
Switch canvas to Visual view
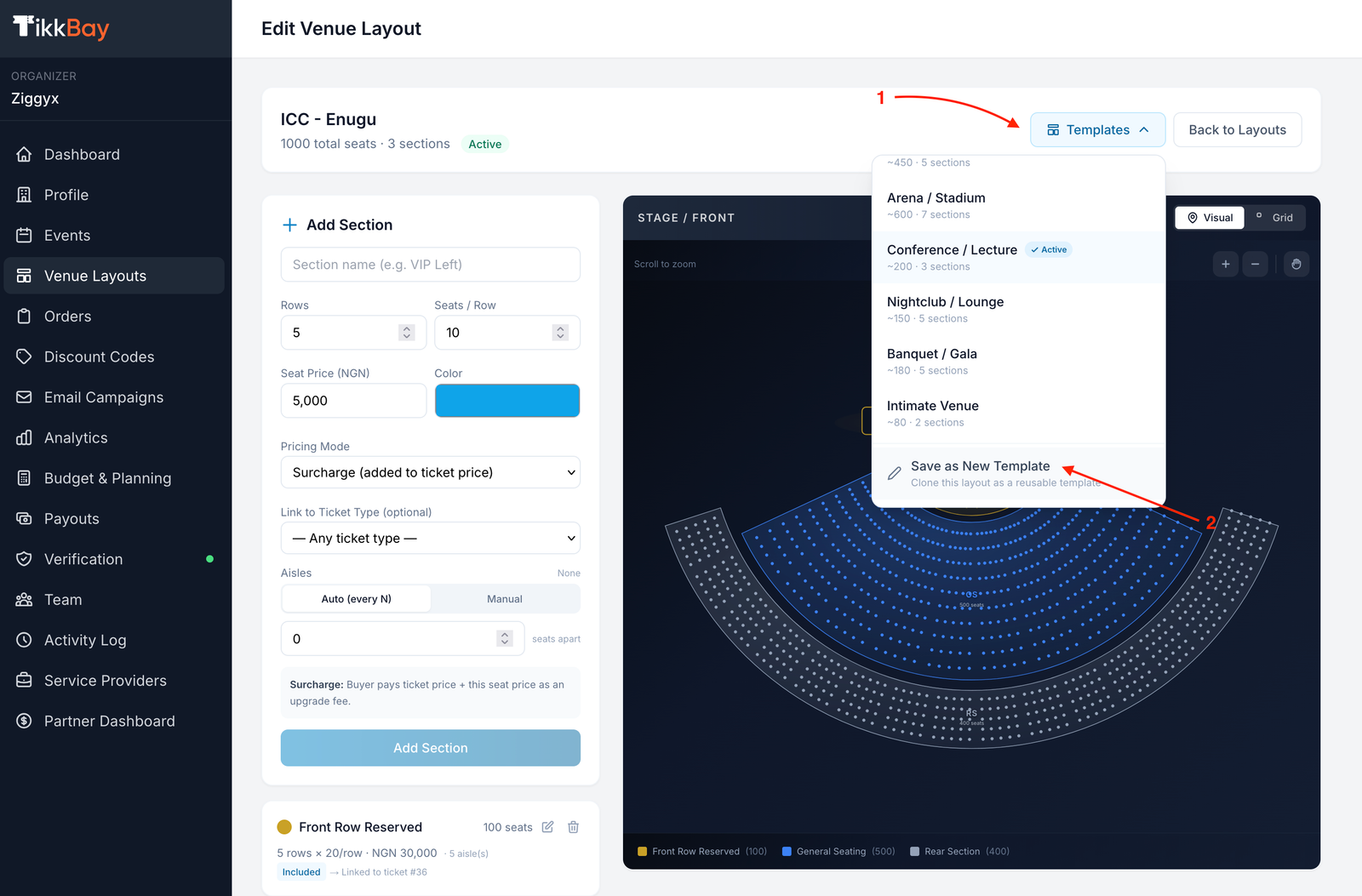[x=1210, y=218]
